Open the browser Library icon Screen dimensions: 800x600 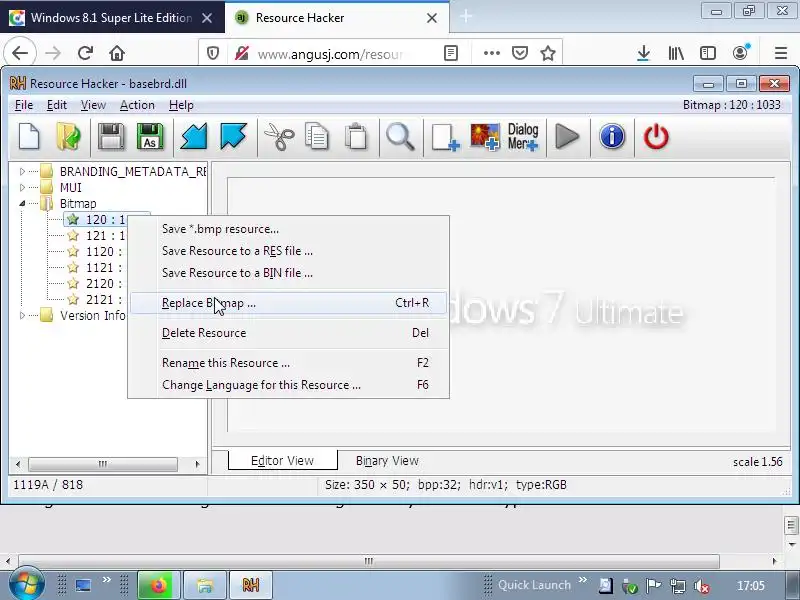click(x=676, y=53)
